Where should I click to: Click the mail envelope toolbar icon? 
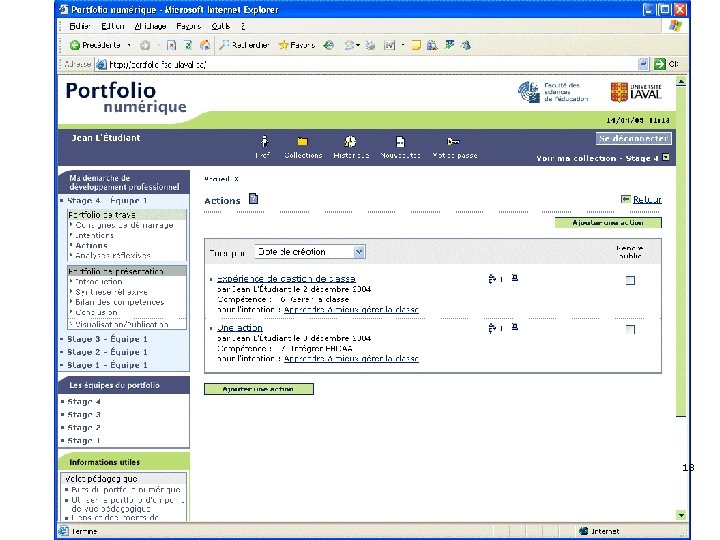coord(349,45)
